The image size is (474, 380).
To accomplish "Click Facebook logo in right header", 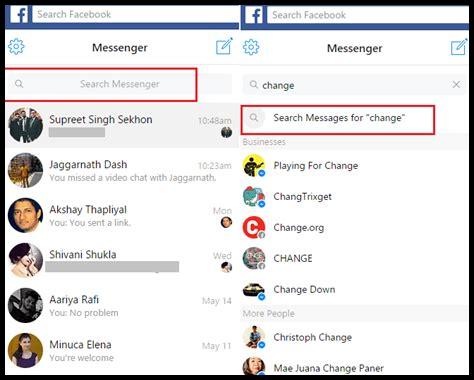I will pos(254,15).
